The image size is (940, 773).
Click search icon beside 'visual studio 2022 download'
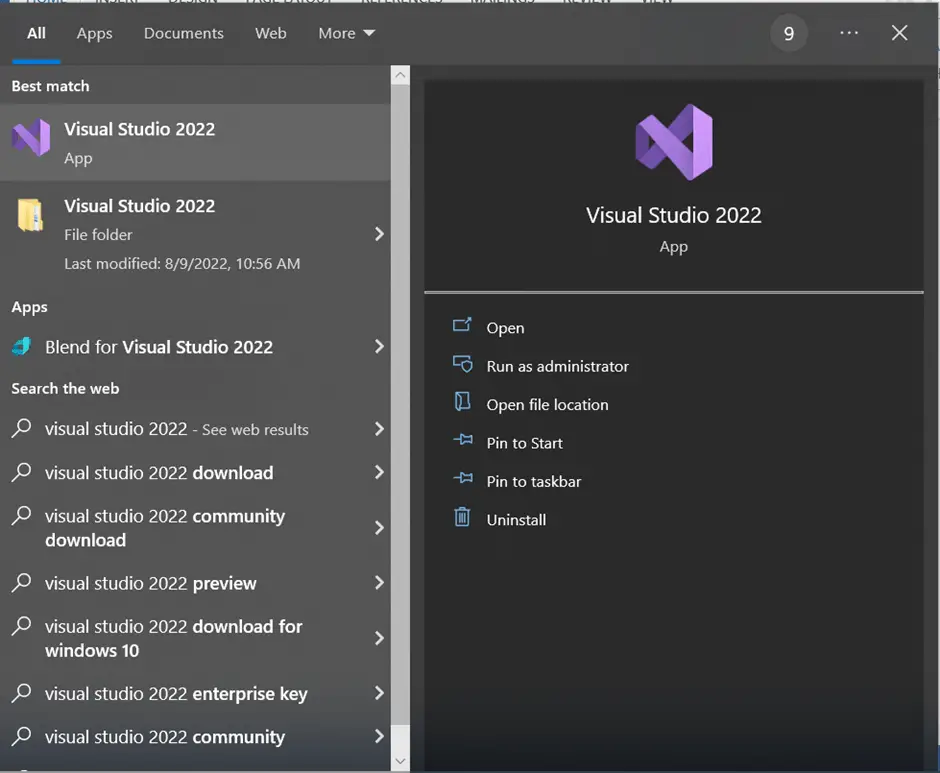(22, 472)
